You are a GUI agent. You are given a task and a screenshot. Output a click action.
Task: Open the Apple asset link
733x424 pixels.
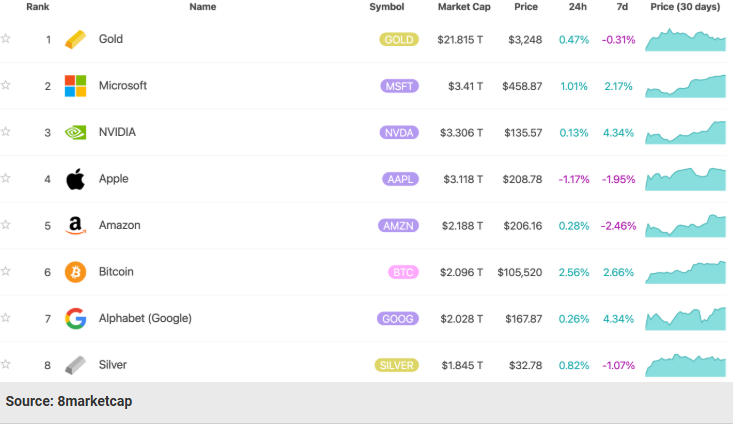[x=114, y=179]
